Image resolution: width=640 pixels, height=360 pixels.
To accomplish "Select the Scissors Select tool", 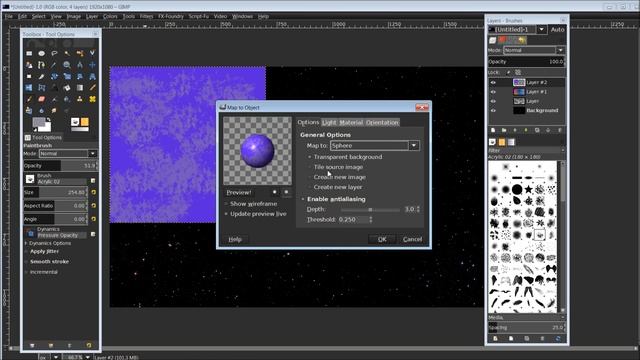I will pos(92,53).
